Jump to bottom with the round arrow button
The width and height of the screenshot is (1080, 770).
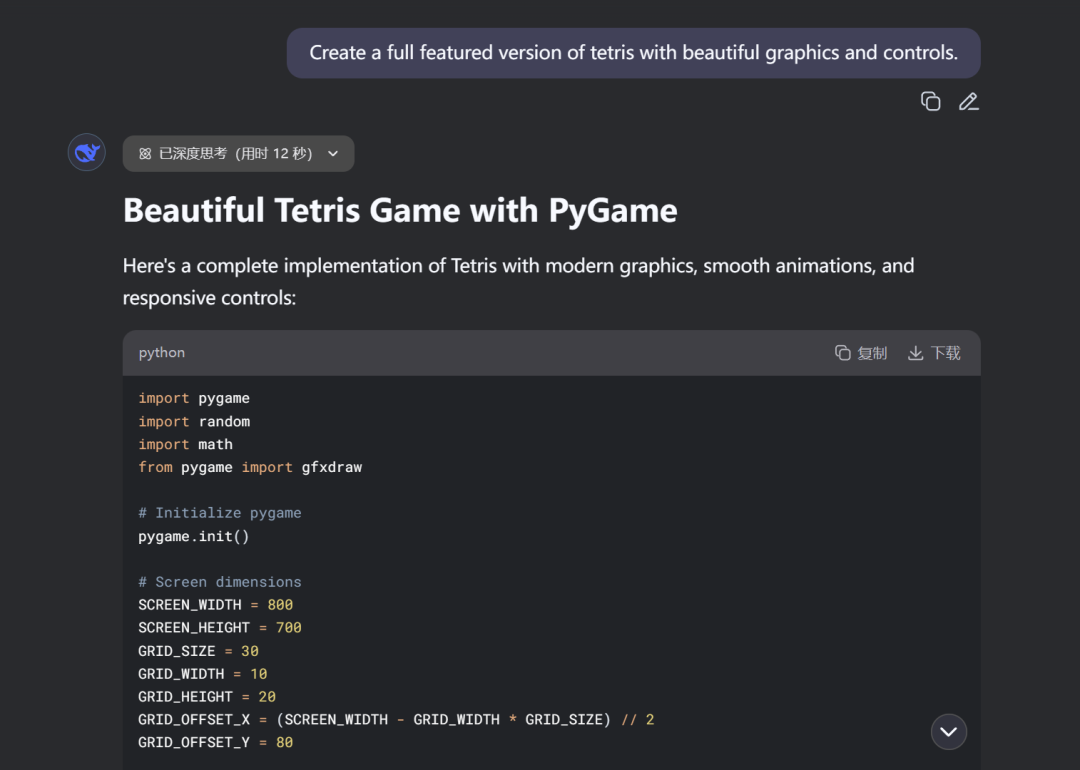(x=948, y=732)
